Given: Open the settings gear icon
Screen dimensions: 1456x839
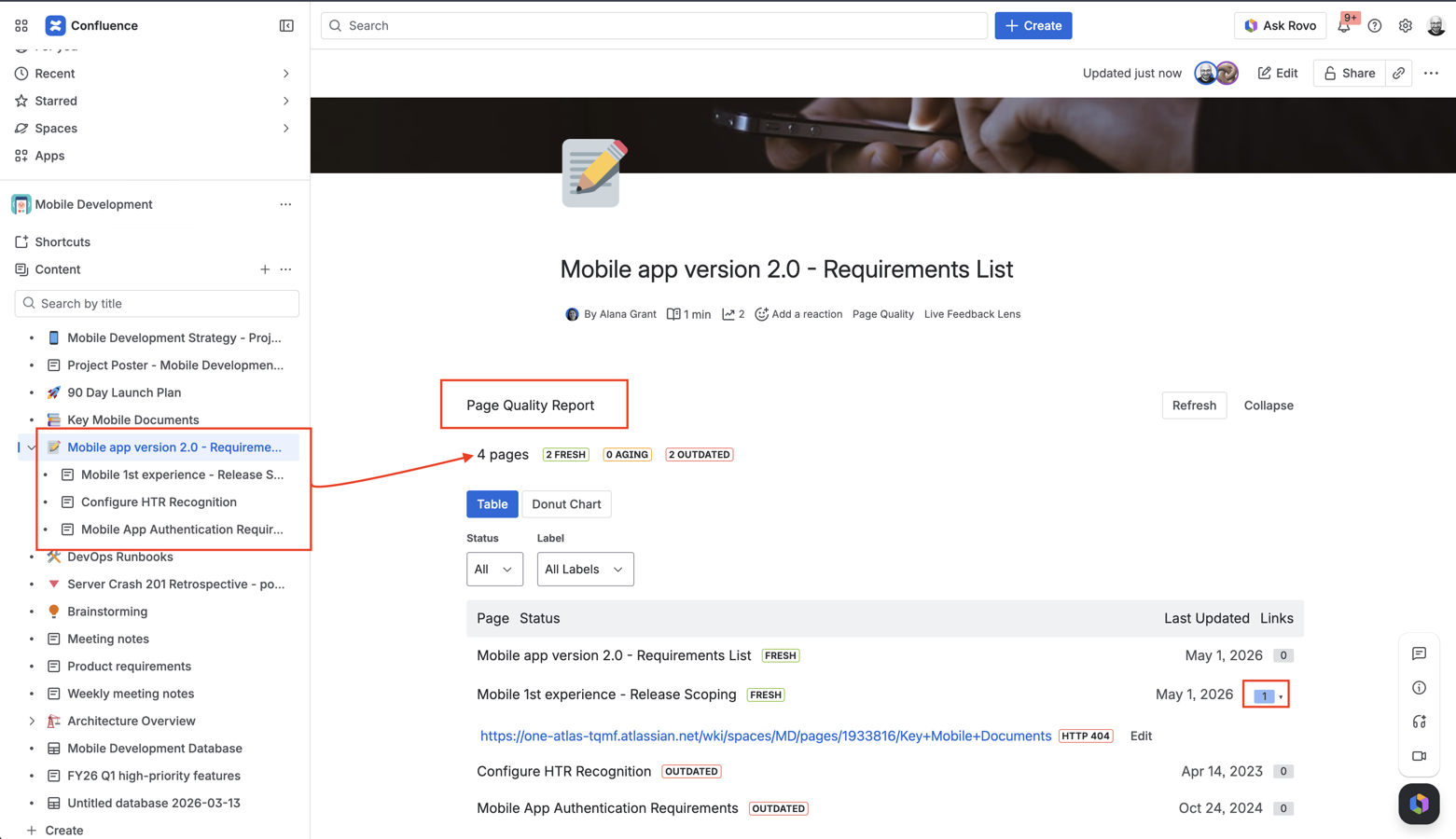Looking at the screenshot, I should coord(1406,26).
